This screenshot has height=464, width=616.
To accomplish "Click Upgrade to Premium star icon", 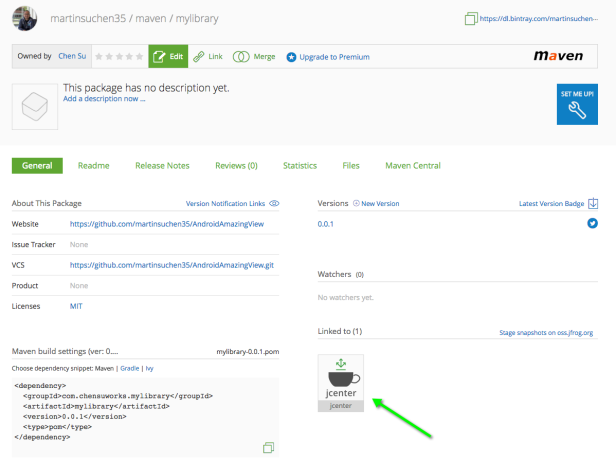I will click(x=291, y=57).
